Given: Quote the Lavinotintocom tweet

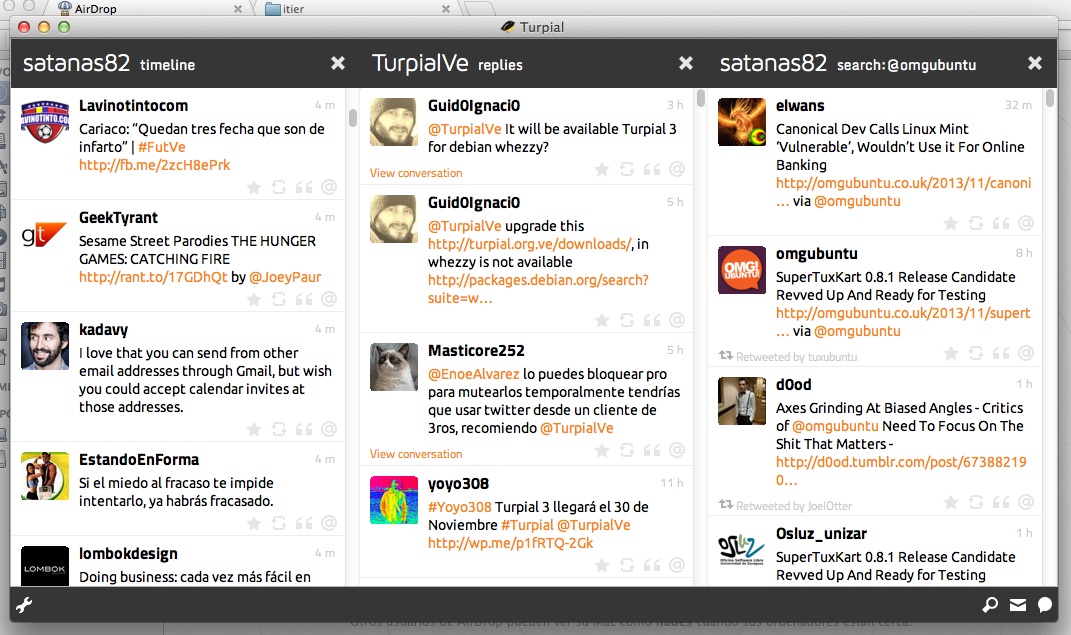Looking at the screenshot, I should coord(304,187).
